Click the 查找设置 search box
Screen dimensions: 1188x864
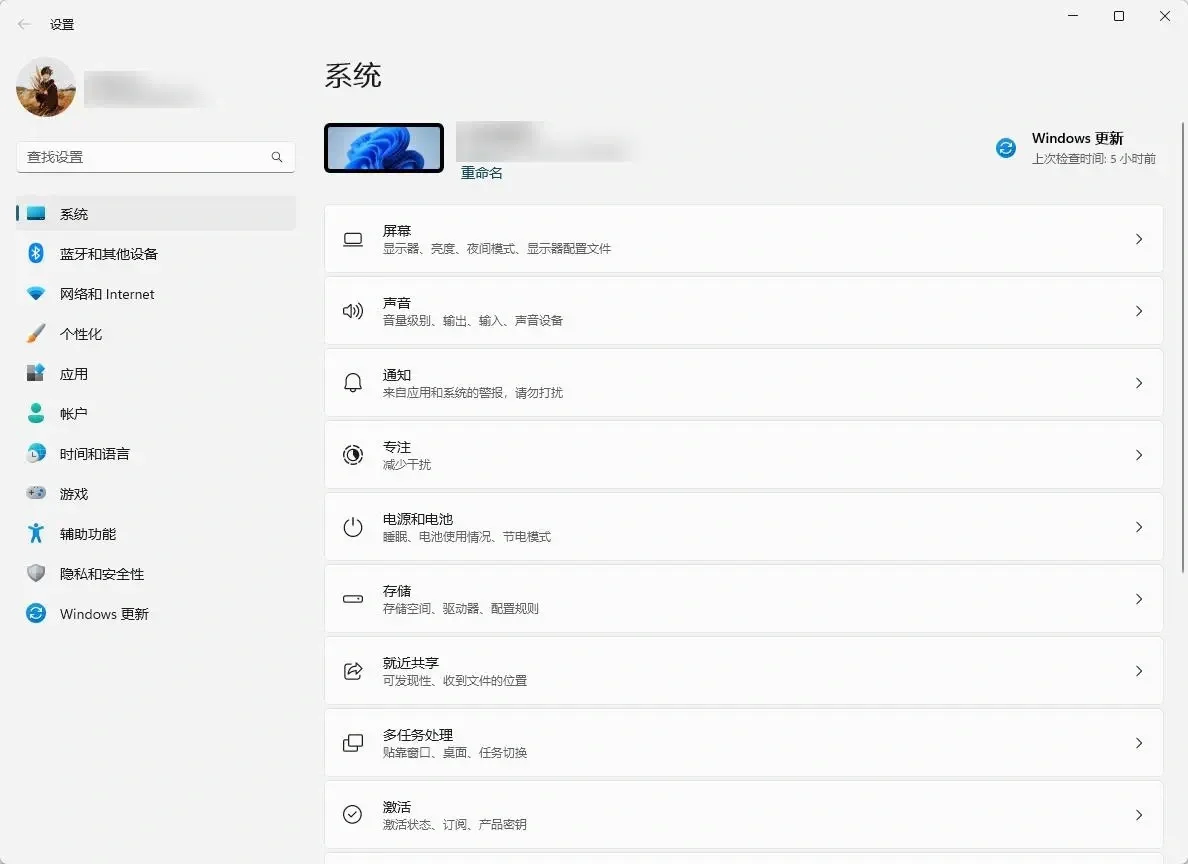(x=155, y=157)
